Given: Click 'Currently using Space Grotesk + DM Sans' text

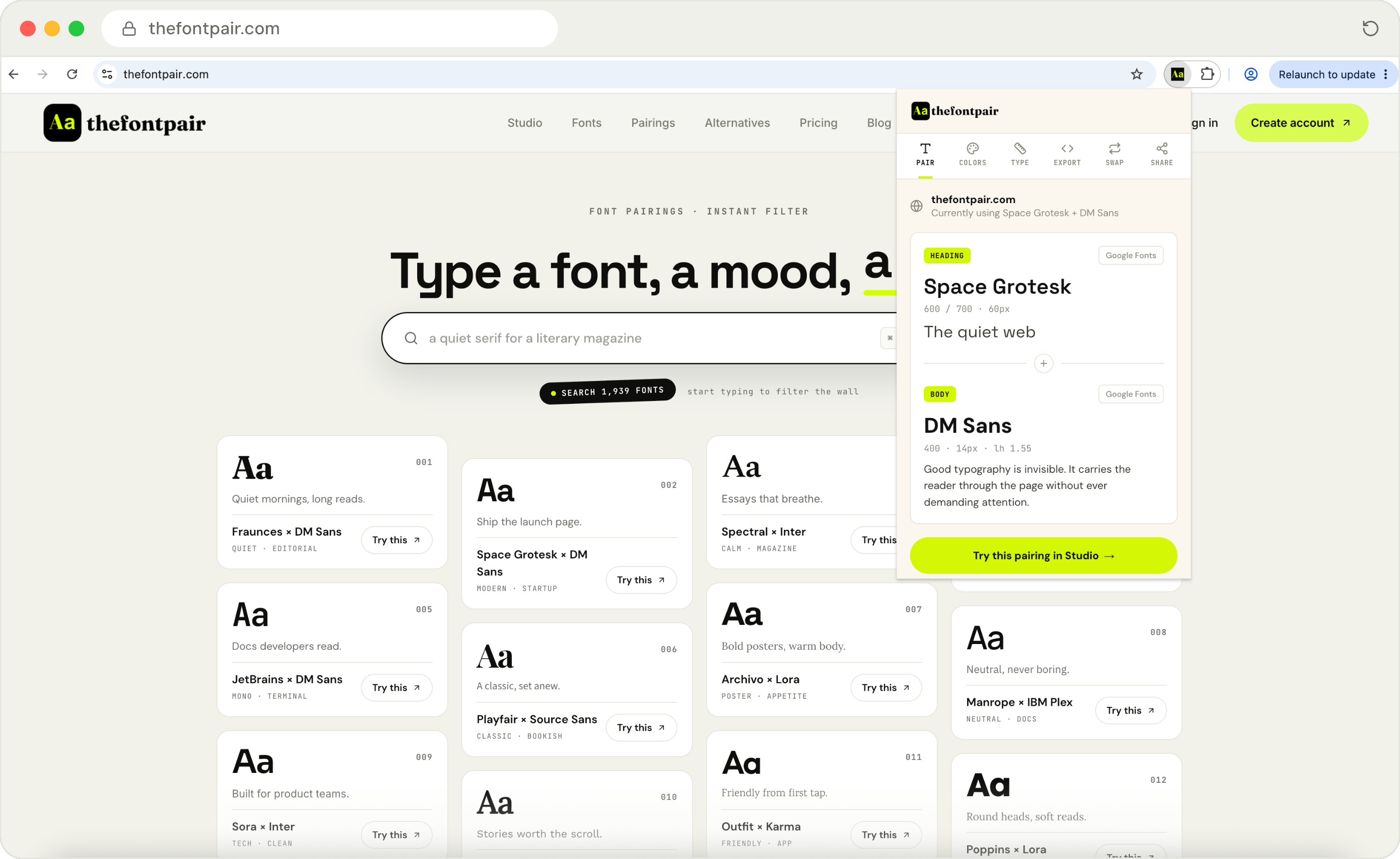Looking at the screenshot, I should [1025, 213].
